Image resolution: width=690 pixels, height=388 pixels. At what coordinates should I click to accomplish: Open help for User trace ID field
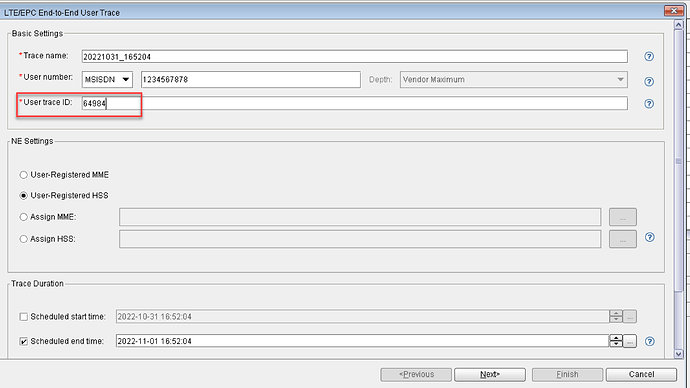pos(649,103)
